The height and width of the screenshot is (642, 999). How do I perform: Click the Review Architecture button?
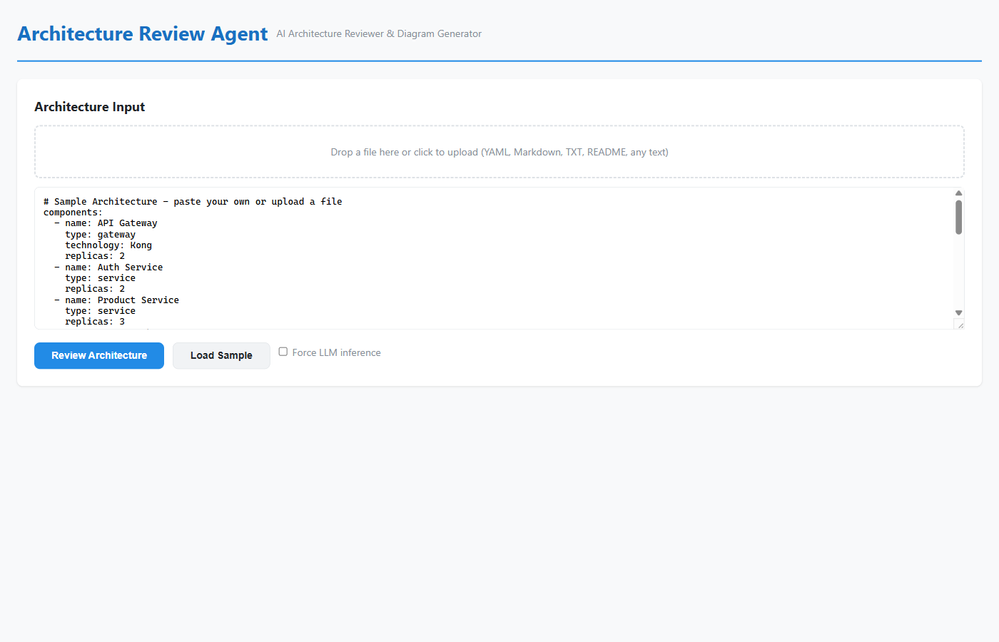point(99,355)
